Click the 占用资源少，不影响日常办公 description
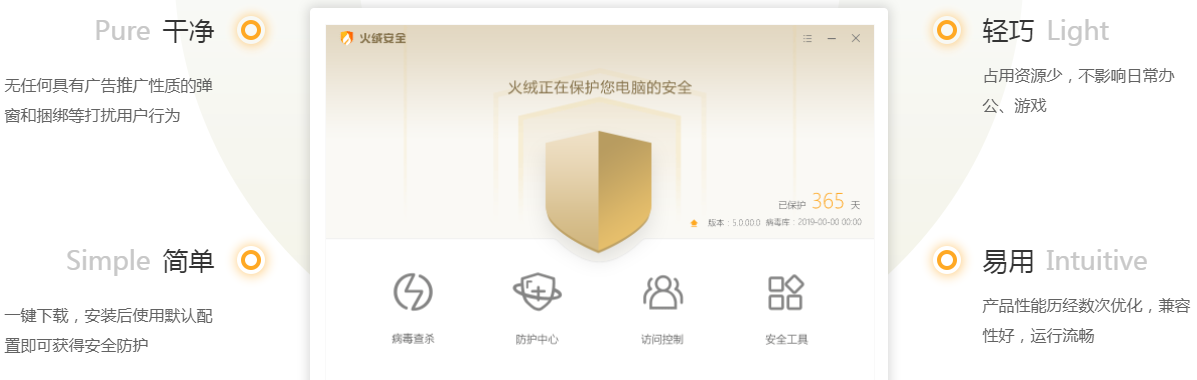The image size is (1197, 380). (x=1078, y=91)
